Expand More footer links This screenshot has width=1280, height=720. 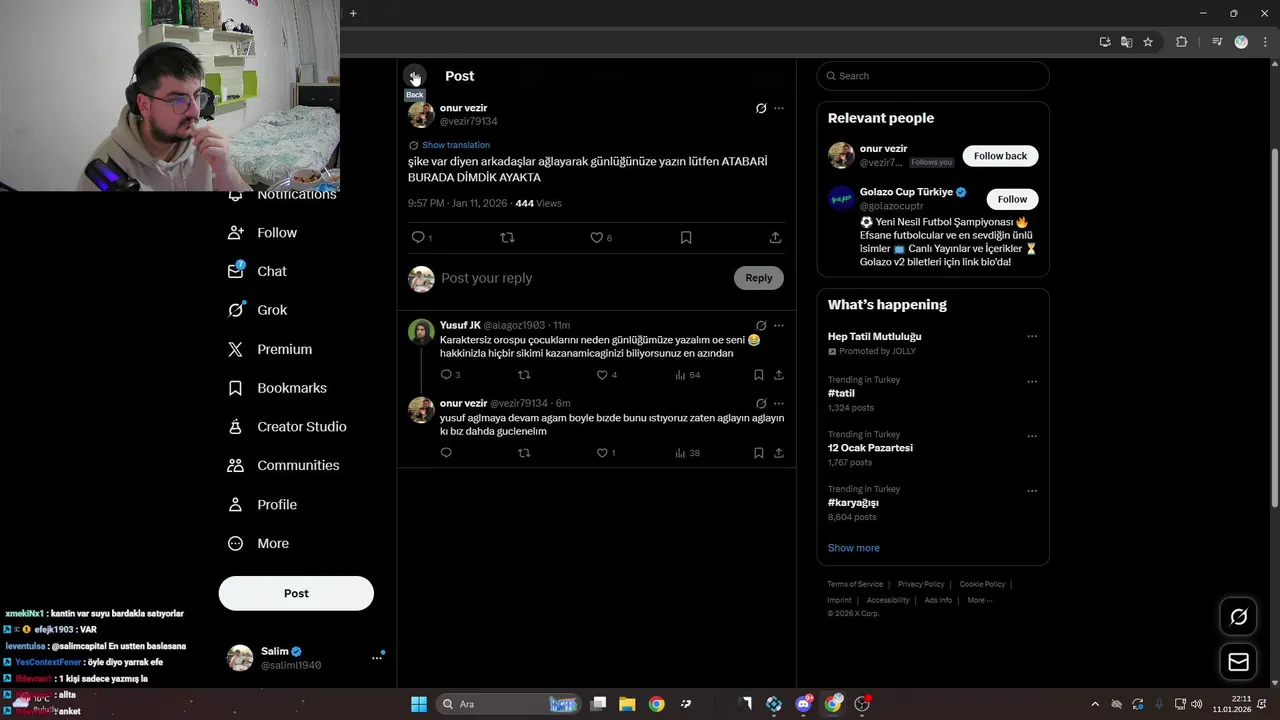[x=979, y=600]
